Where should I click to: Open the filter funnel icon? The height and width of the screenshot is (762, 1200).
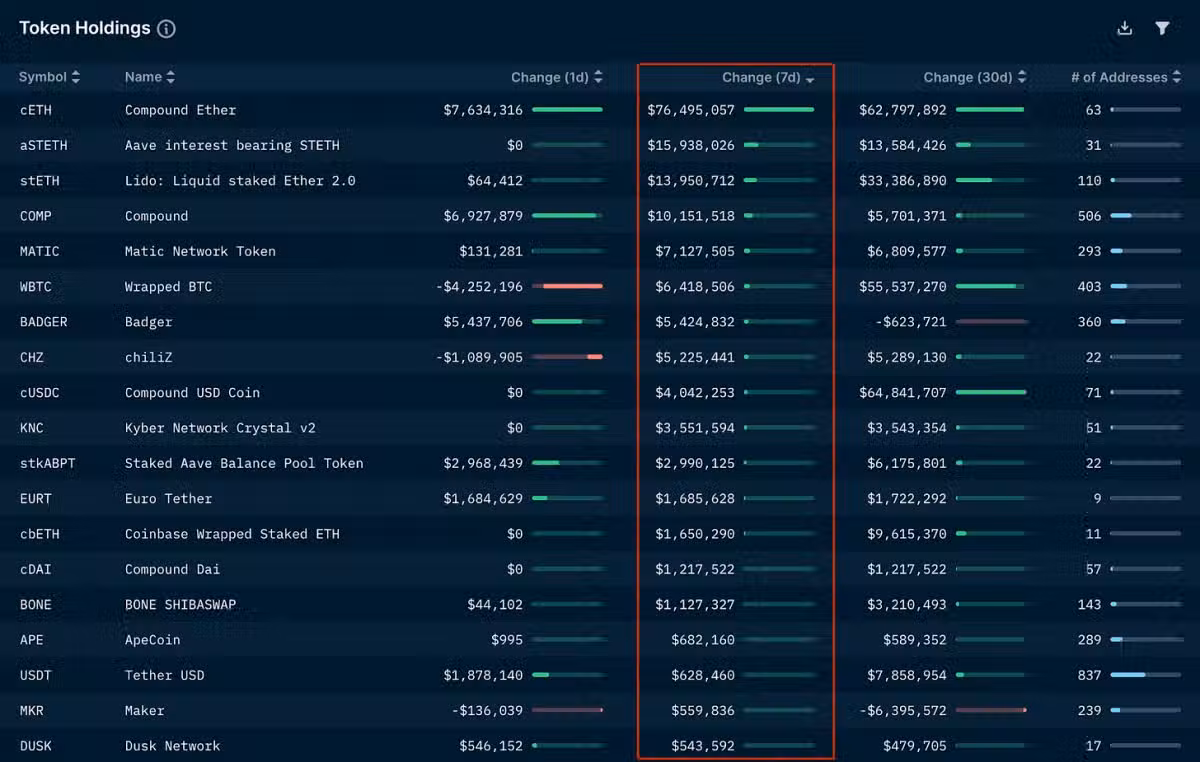click(1162, 29)
